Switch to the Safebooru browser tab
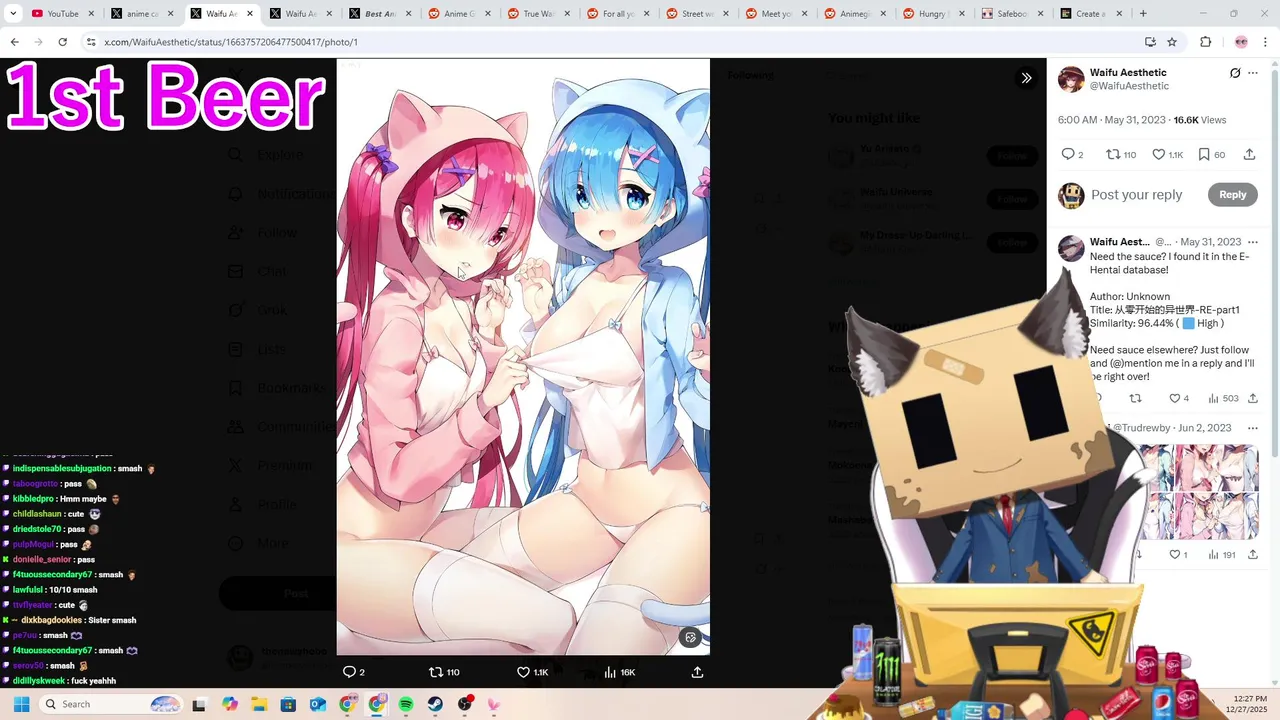 coord(1012,14)
